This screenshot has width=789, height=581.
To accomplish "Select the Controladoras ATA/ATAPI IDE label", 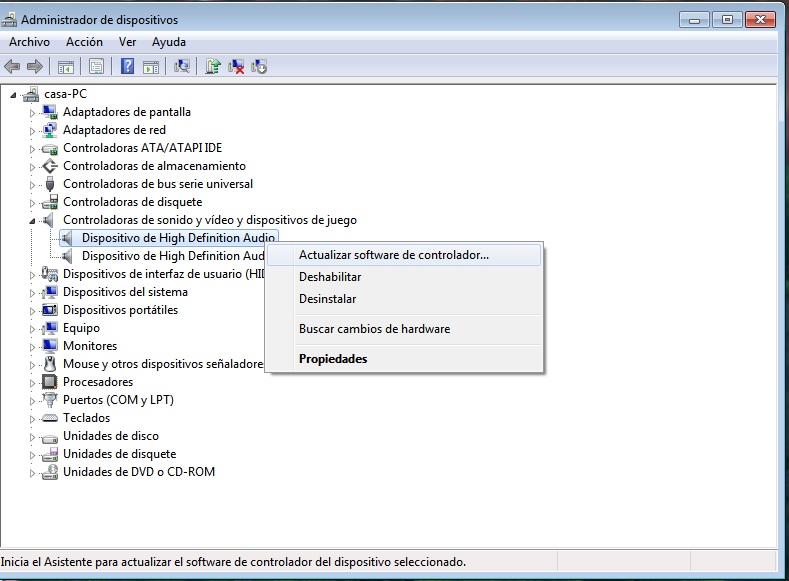I will click(142, 148).
